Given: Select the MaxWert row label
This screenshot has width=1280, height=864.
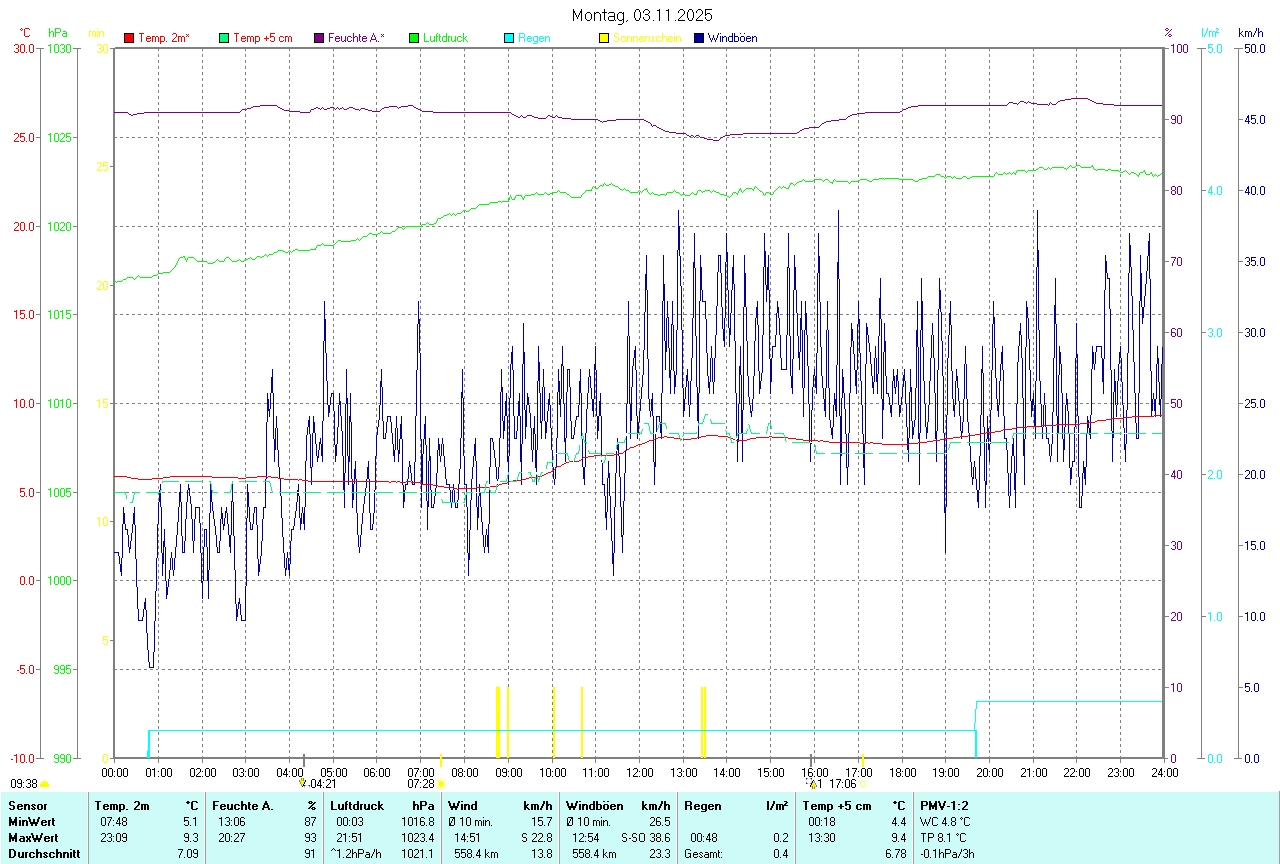Looking at the screenshot, I should point(32,837).
